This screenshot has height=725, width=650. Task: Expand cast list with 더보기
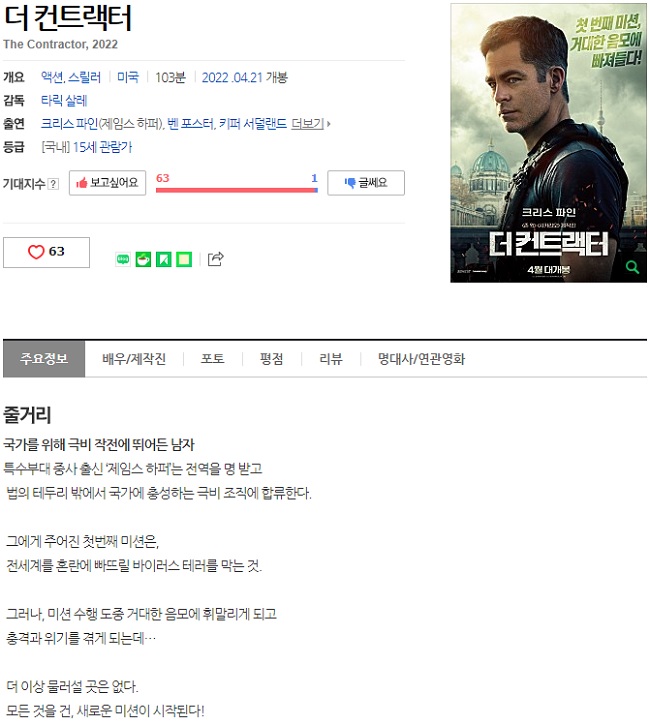tap(310, 124)
